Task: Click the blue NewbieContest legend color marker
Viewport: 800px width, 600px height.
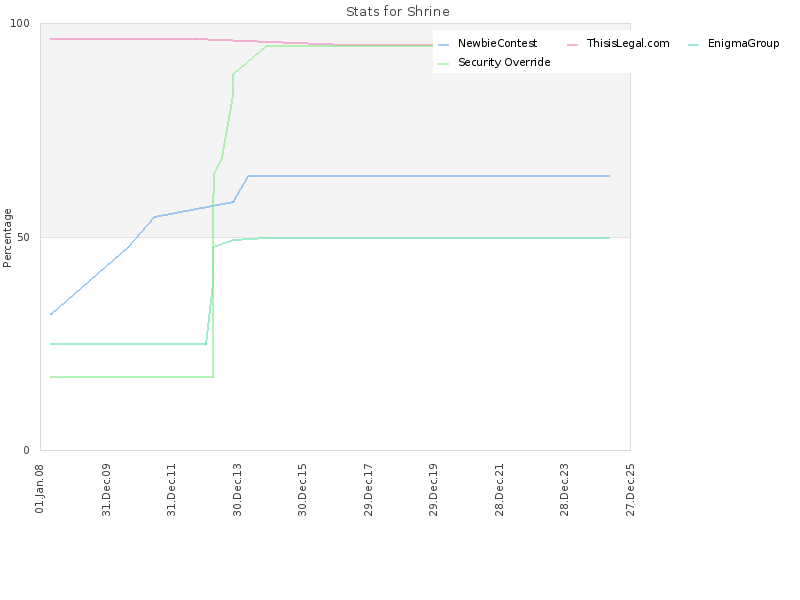Action: pyautogui.click(x=444, y=44)
